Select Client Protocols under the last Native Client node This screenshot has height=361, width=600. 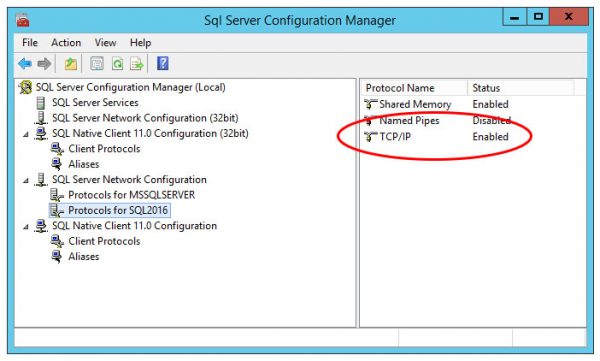click(x=104, y=241)
